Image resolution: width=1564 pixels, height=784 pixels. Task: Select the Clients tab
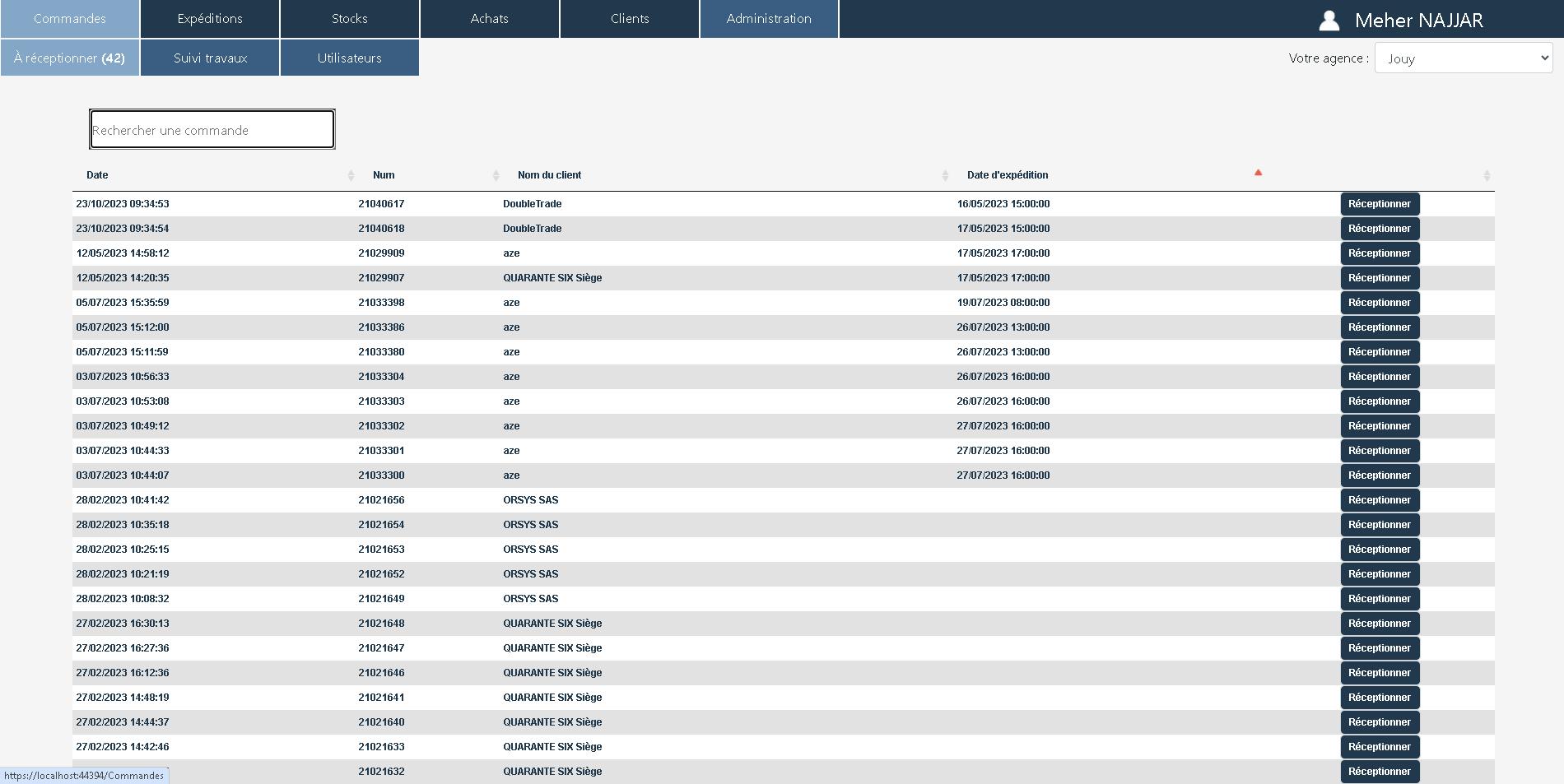630,19
